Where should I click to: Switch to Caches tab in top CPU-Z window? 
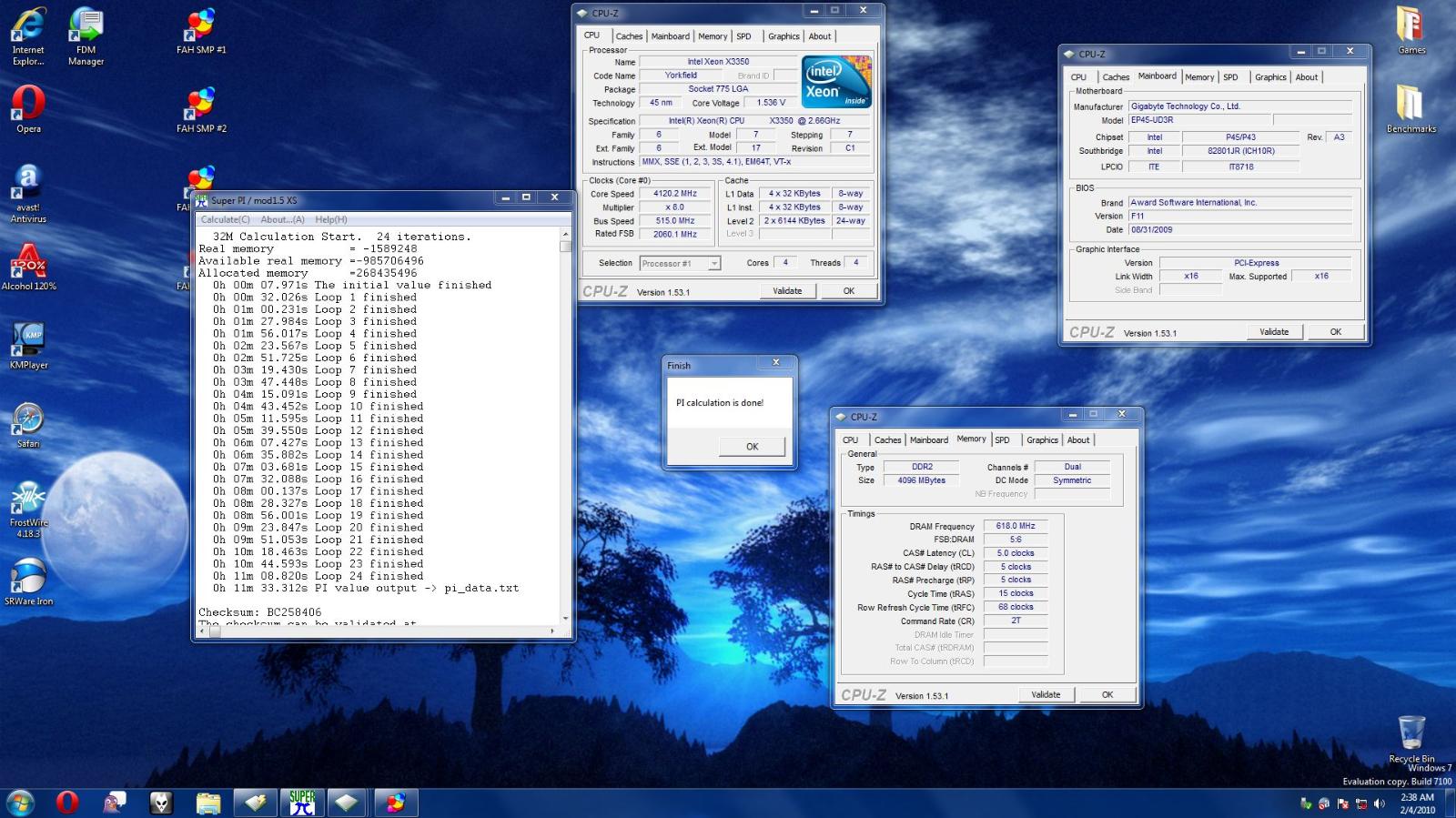click(629, 36)
